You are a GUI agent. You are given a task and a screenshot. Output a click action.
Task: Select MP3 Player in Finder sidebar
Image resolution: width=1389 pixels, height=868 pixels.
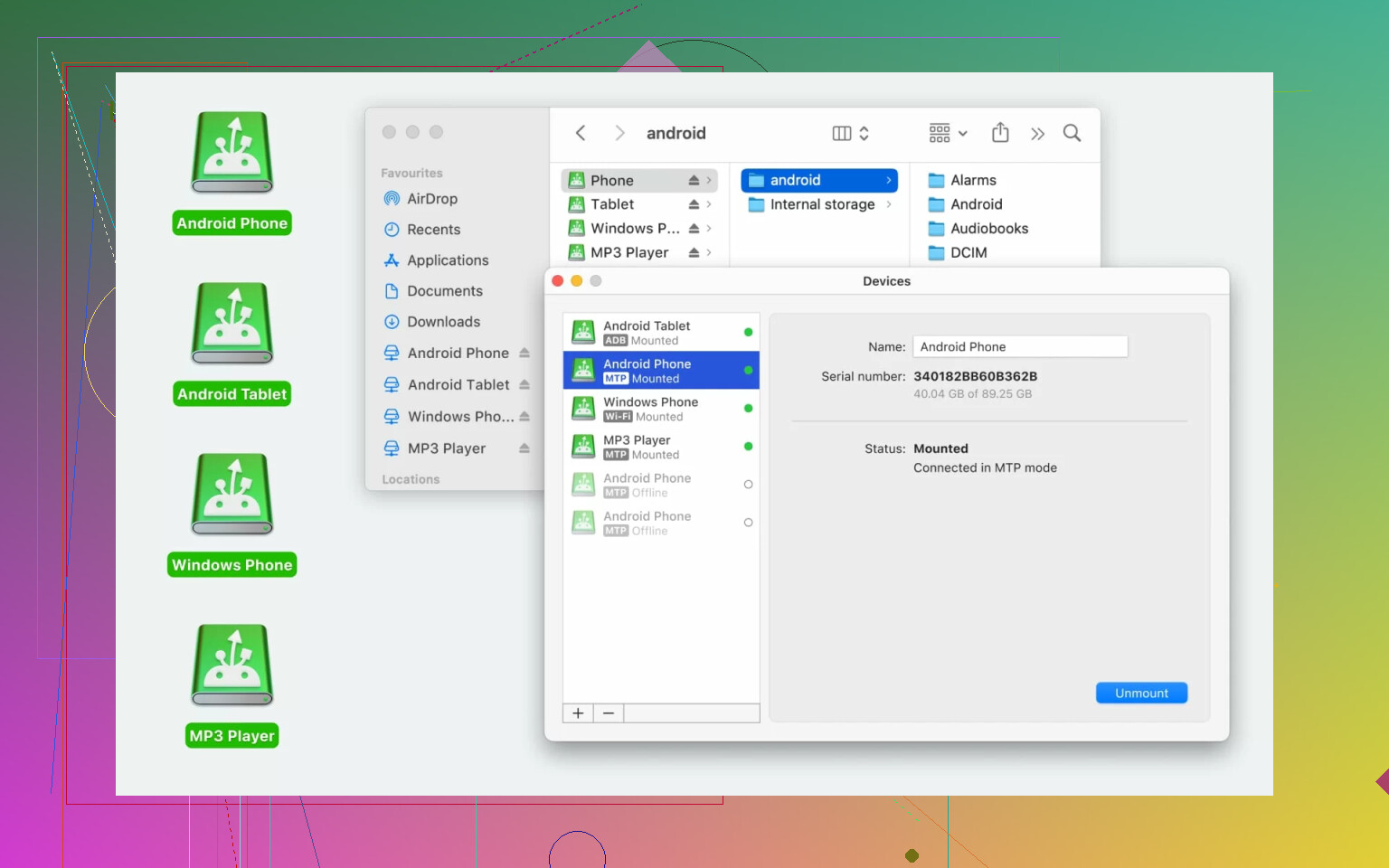click(447, 448)
